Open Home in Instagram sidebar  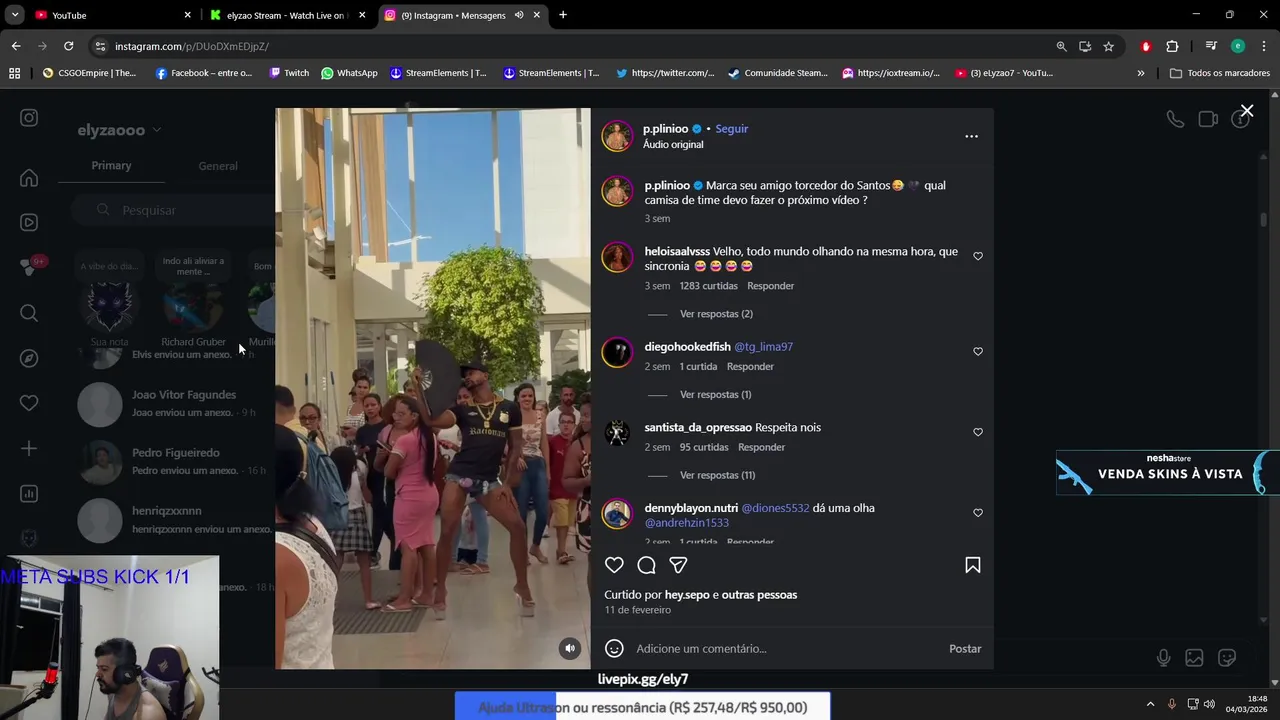(x=29, y=178)
